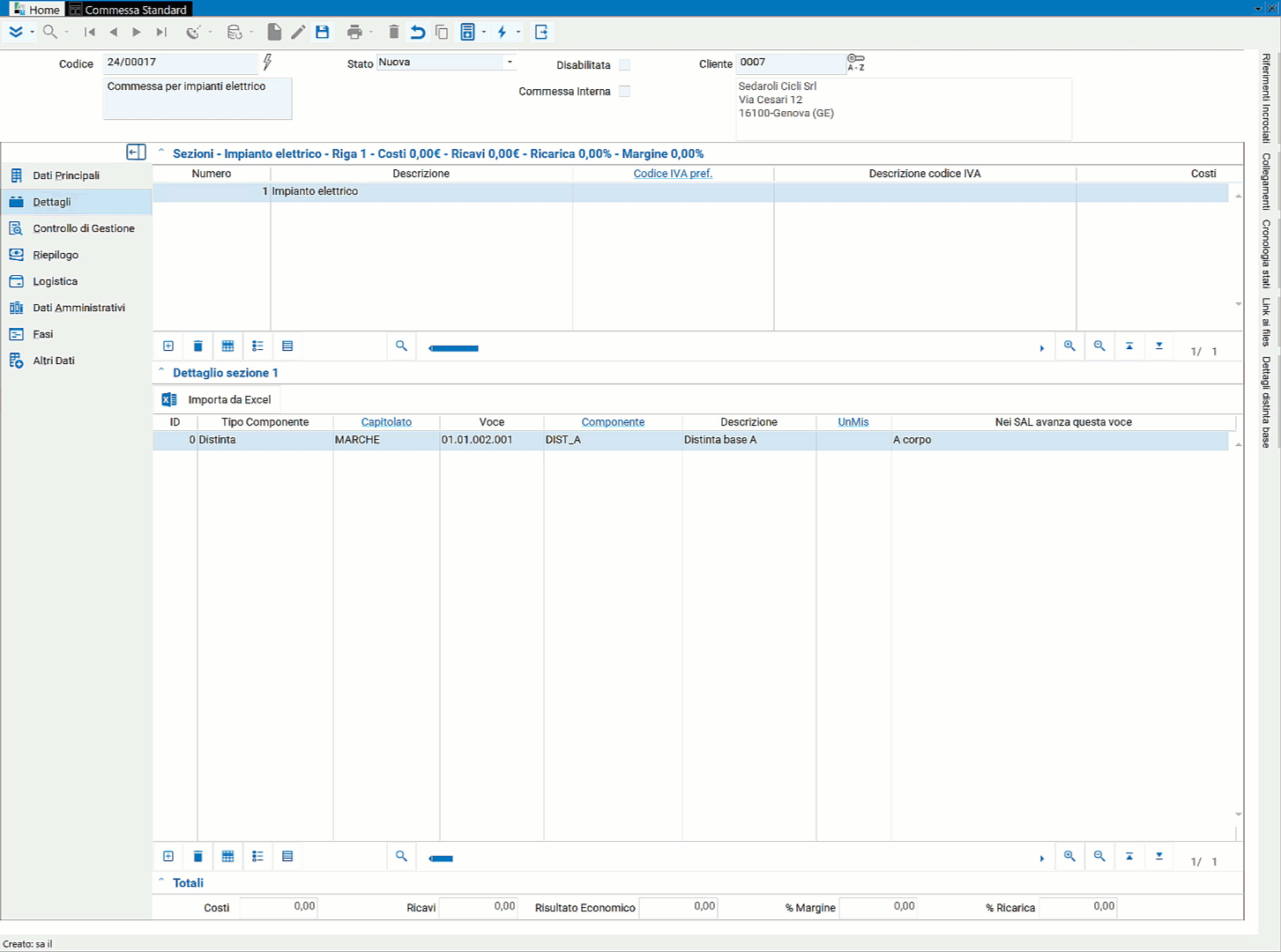The image size is (1281, 952).
Task: Delete selected row in Sezioni grid
Action: pyautogui.click(x=198, y=346)
